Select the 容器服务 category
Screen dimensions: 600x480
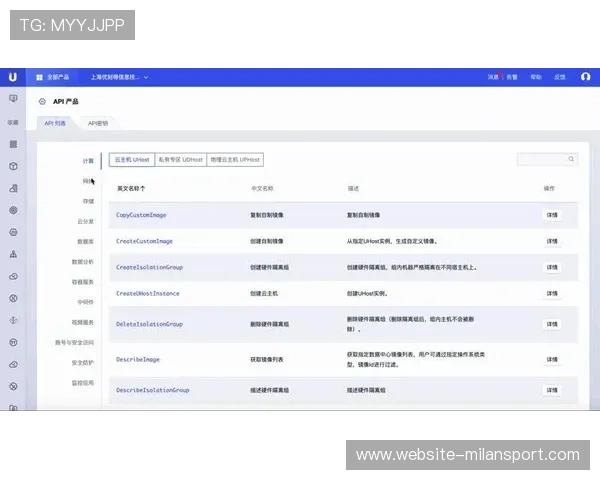(x=83, y=282)
